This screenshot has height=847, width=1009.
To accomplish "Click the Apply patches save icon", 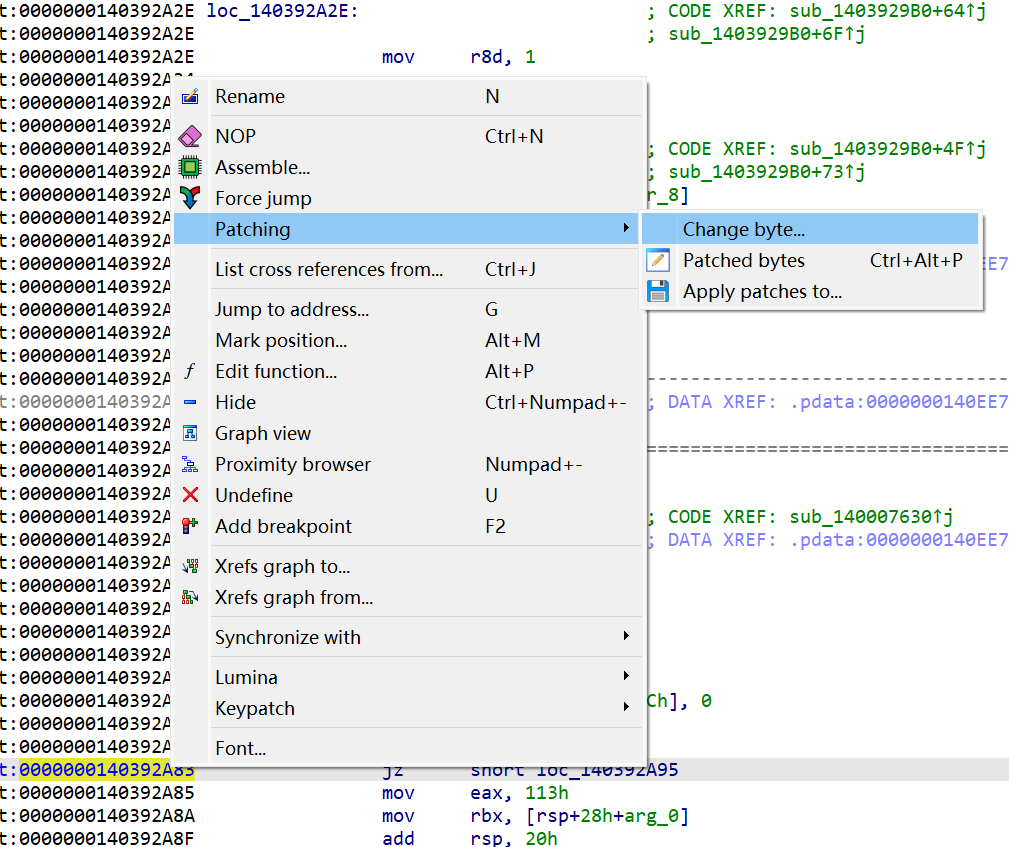I will point(657,291).
